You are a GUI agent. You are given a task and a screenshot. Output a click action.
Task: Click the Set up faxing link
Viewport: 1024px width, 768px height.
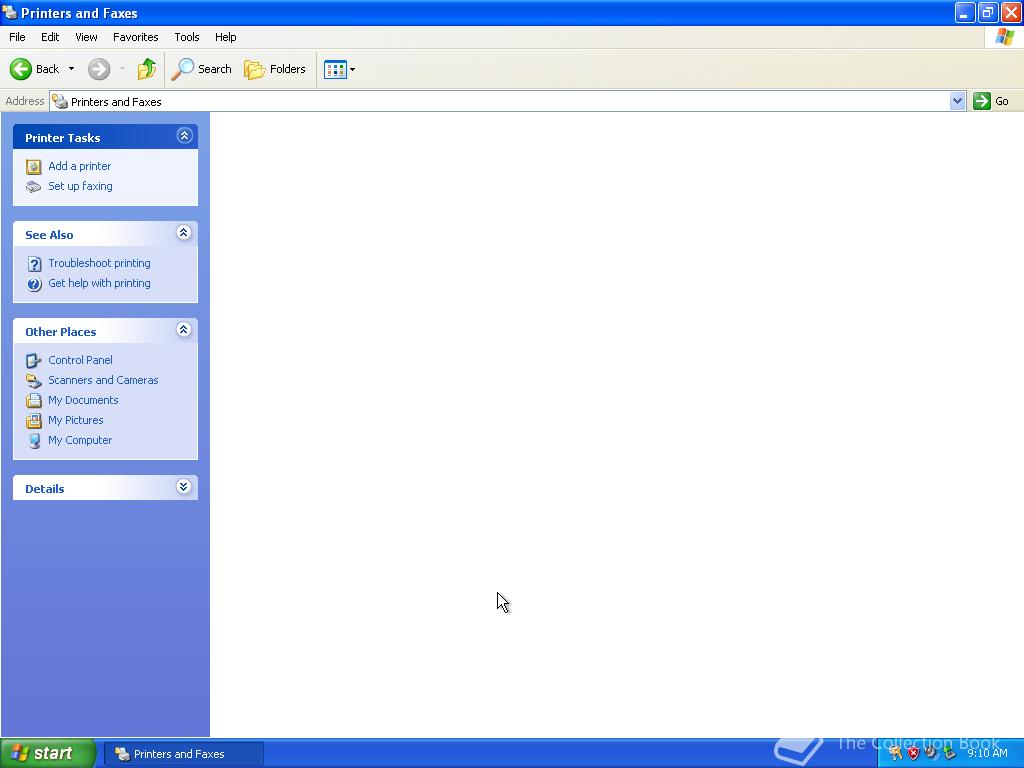pos(80,186)
